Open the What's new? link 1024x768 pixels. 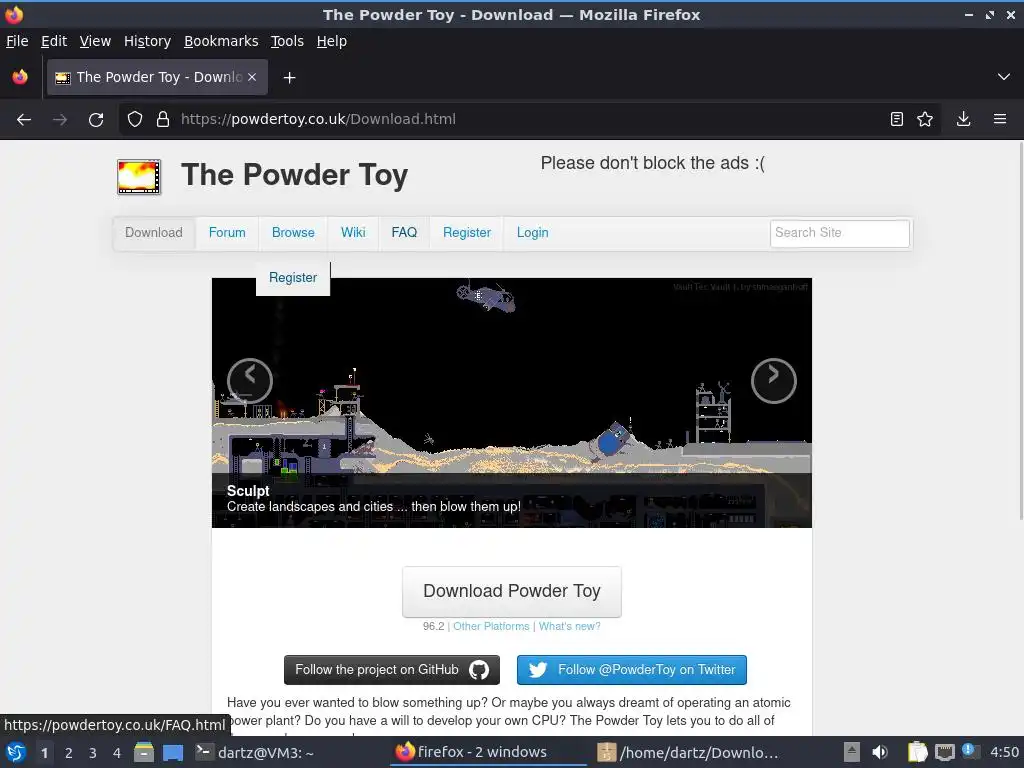pos(569,626)
